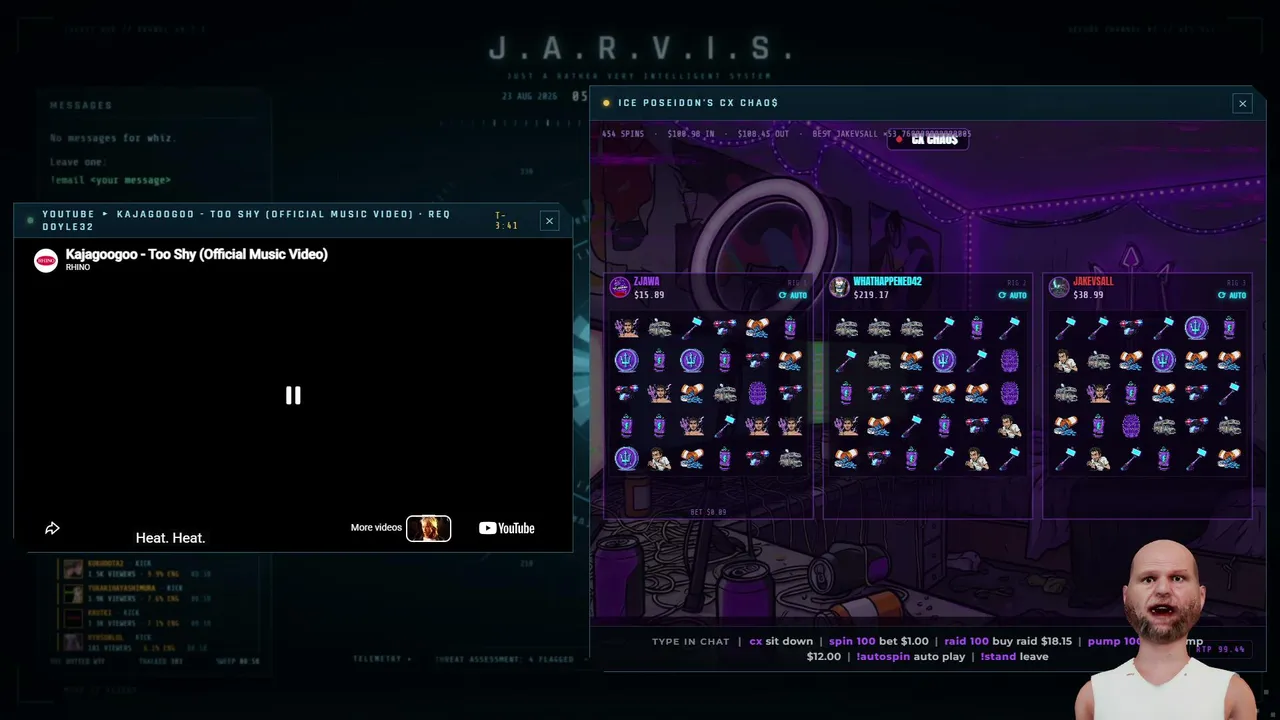Click the RHINO channel avatar
Viewport: 1280px width, 720px height.
pyautogui.click(x=46, y=260)
